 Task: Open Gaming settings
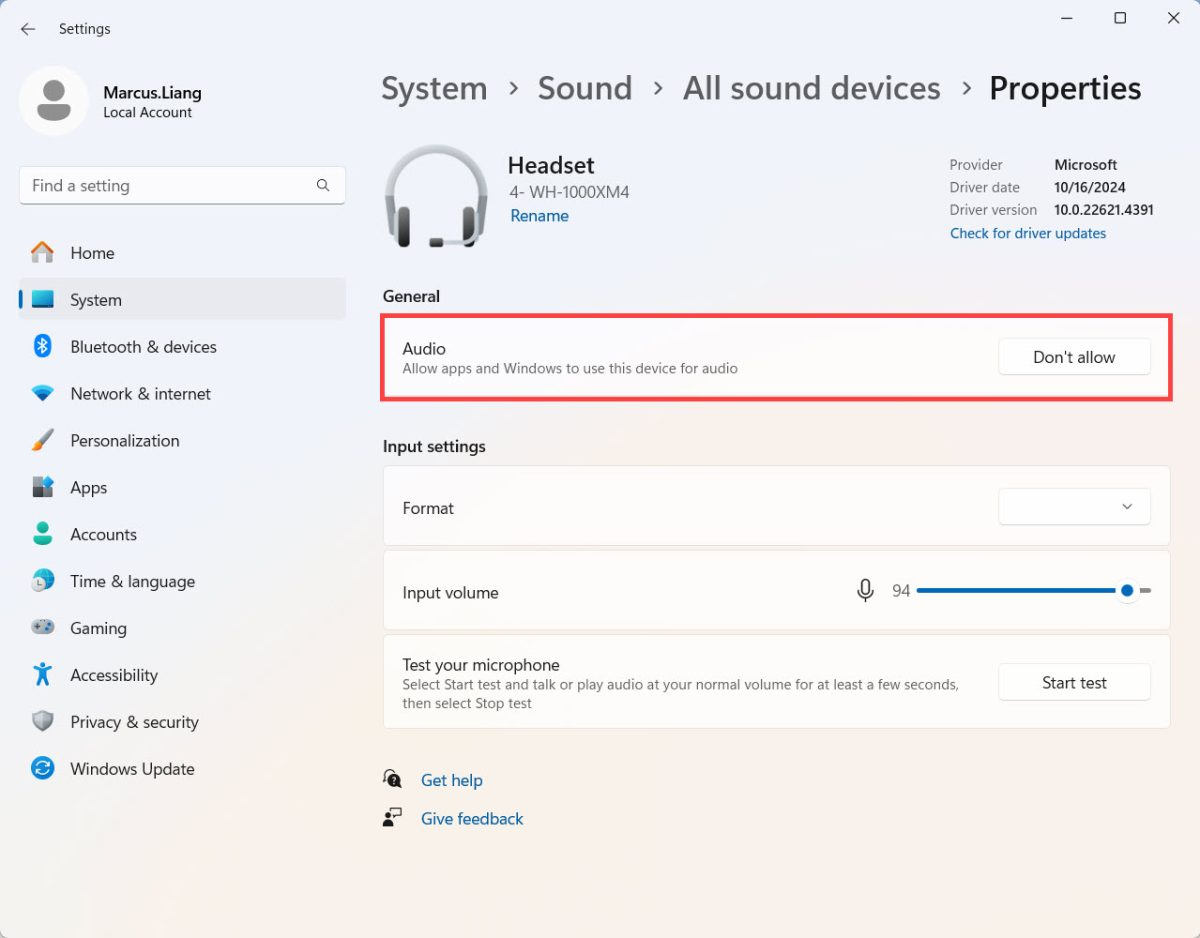pyautogui.click(x=98, y=628)
